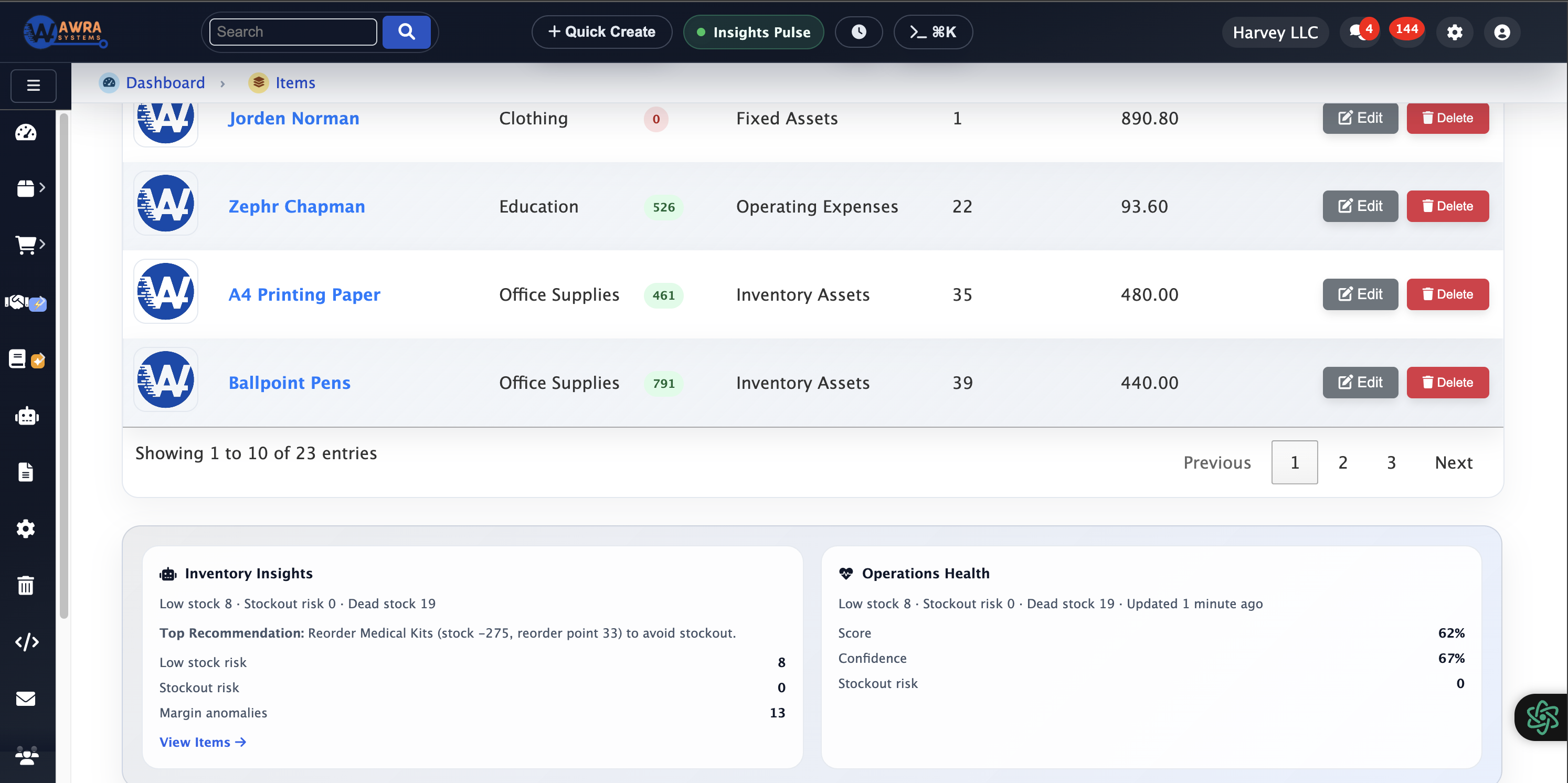Open the user profile avatar menu
This screenshot has height=783, width=1568.
point(1502,31)
